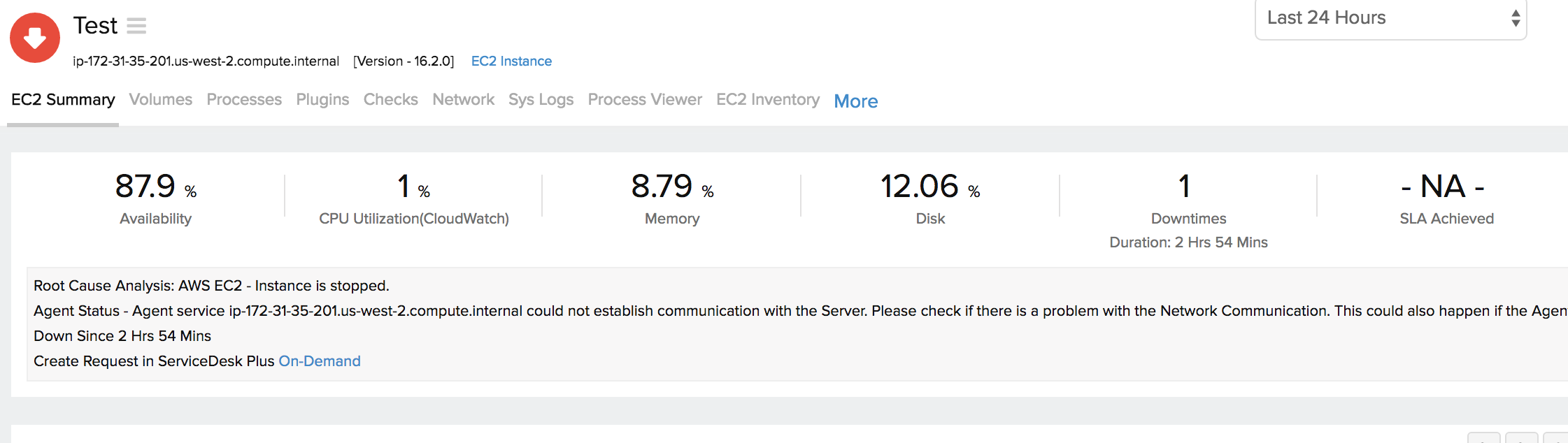Select the Plugins tab

pos(322,100)
